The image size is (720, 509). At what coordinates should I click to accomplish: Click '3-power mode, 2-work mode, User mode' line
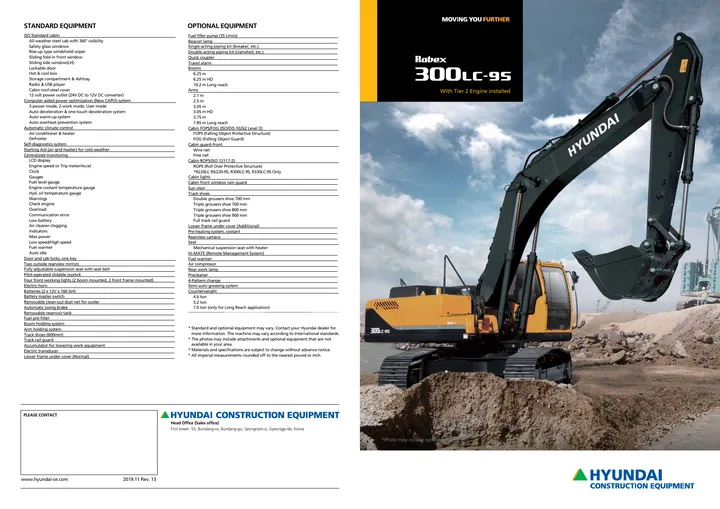(68, 106)
